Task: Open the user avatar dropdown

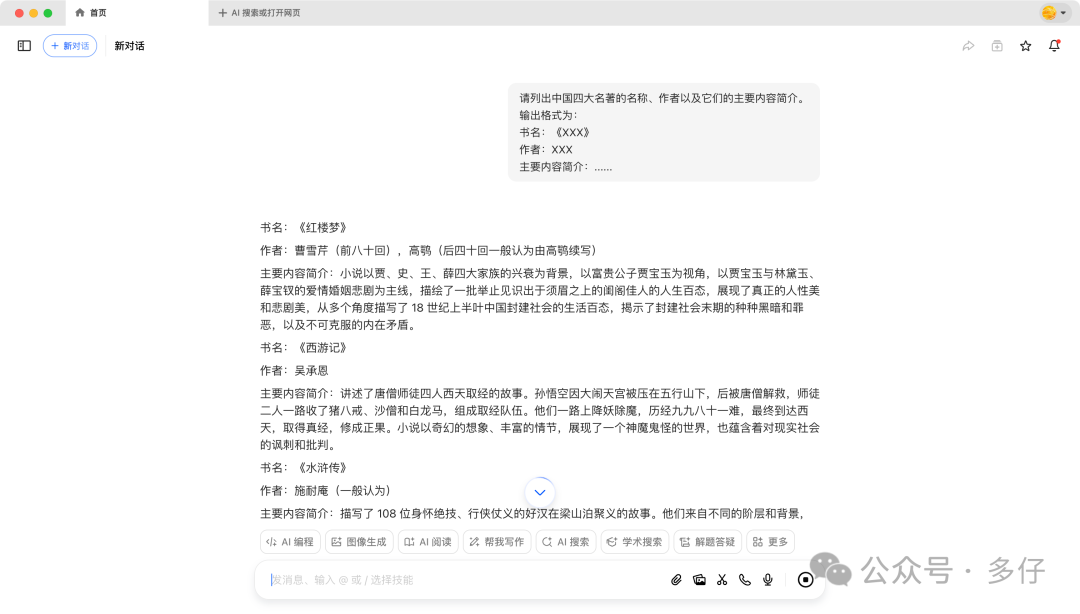Action: click(1054, 12)
